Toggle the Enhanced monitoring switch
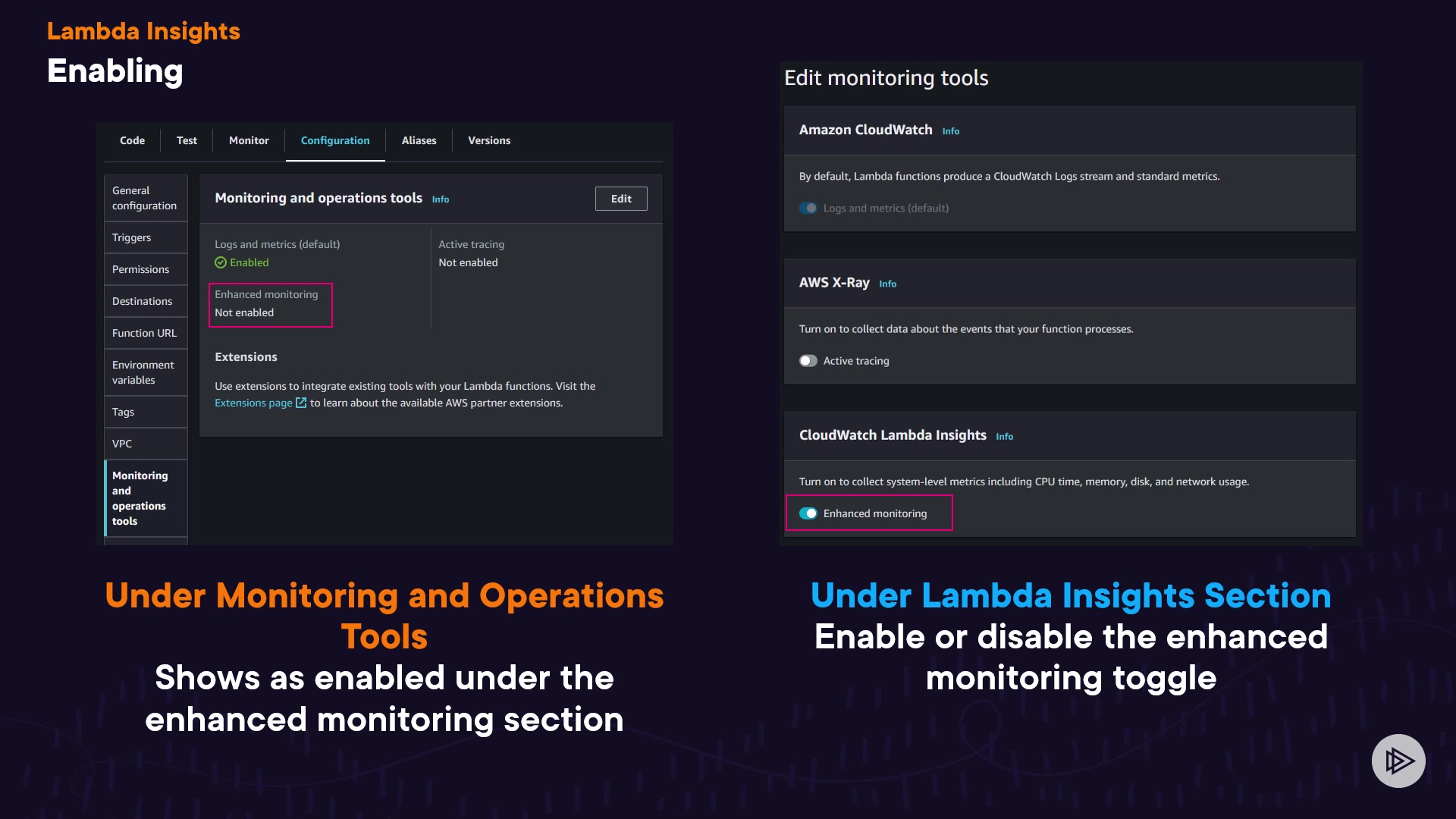Screen dimensions: 1456x819 (x=808, y=513)
